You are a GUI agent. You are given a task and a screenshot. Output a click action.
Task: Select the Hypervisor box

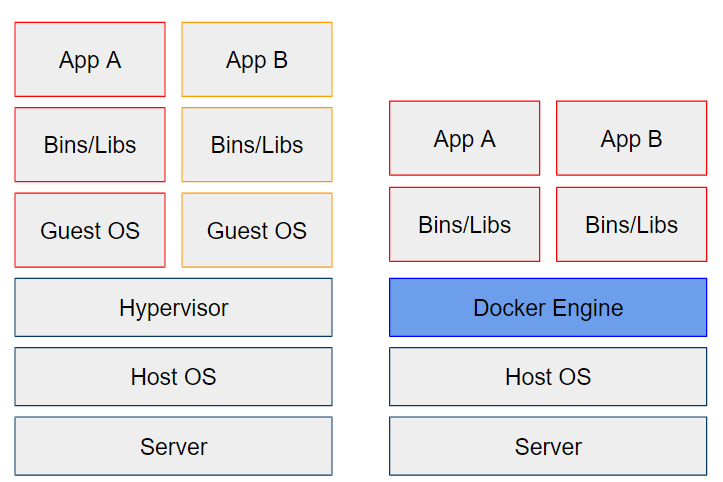(173, 307)
